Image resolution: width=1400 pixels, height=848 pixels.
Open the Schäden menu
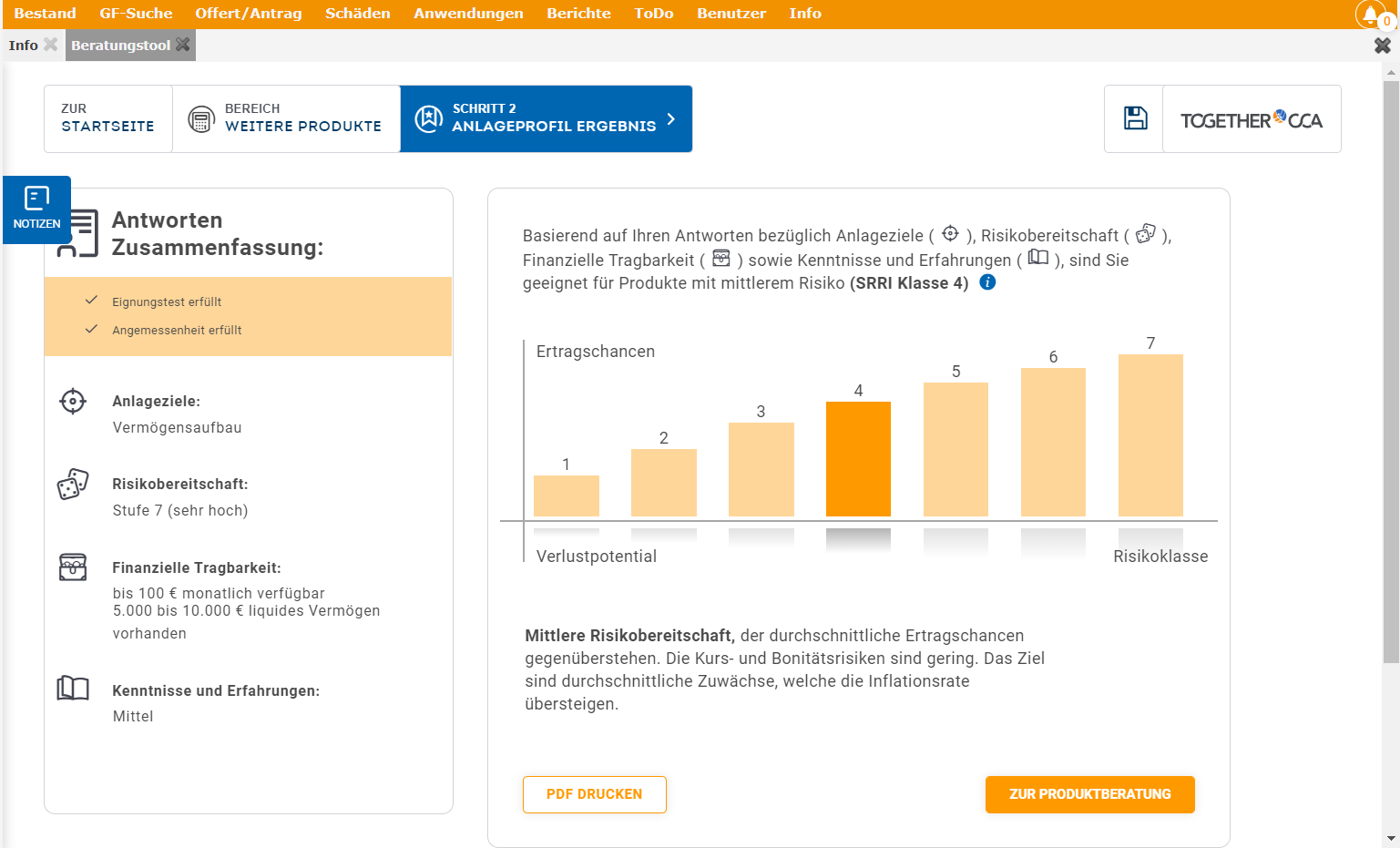coord(357,14)
